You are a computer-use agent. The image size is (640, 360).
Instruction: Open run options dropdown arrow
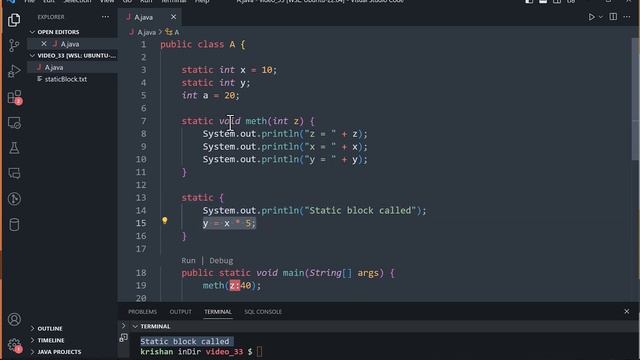(x=601, y=17)
